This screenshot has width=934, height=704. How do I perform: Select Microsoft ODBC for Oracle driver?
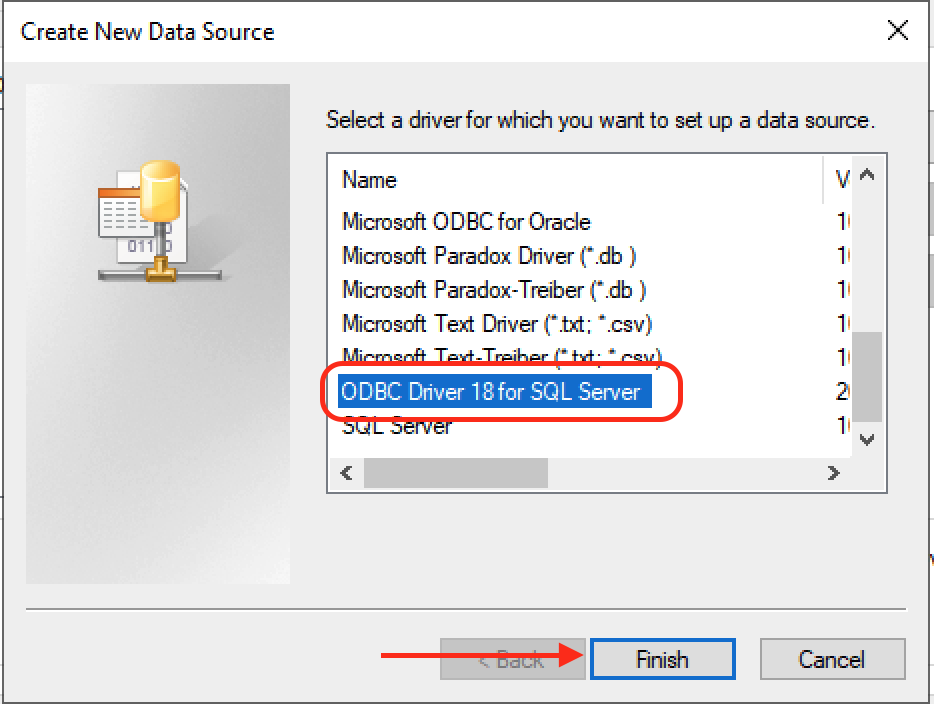(x=466, y=222)
